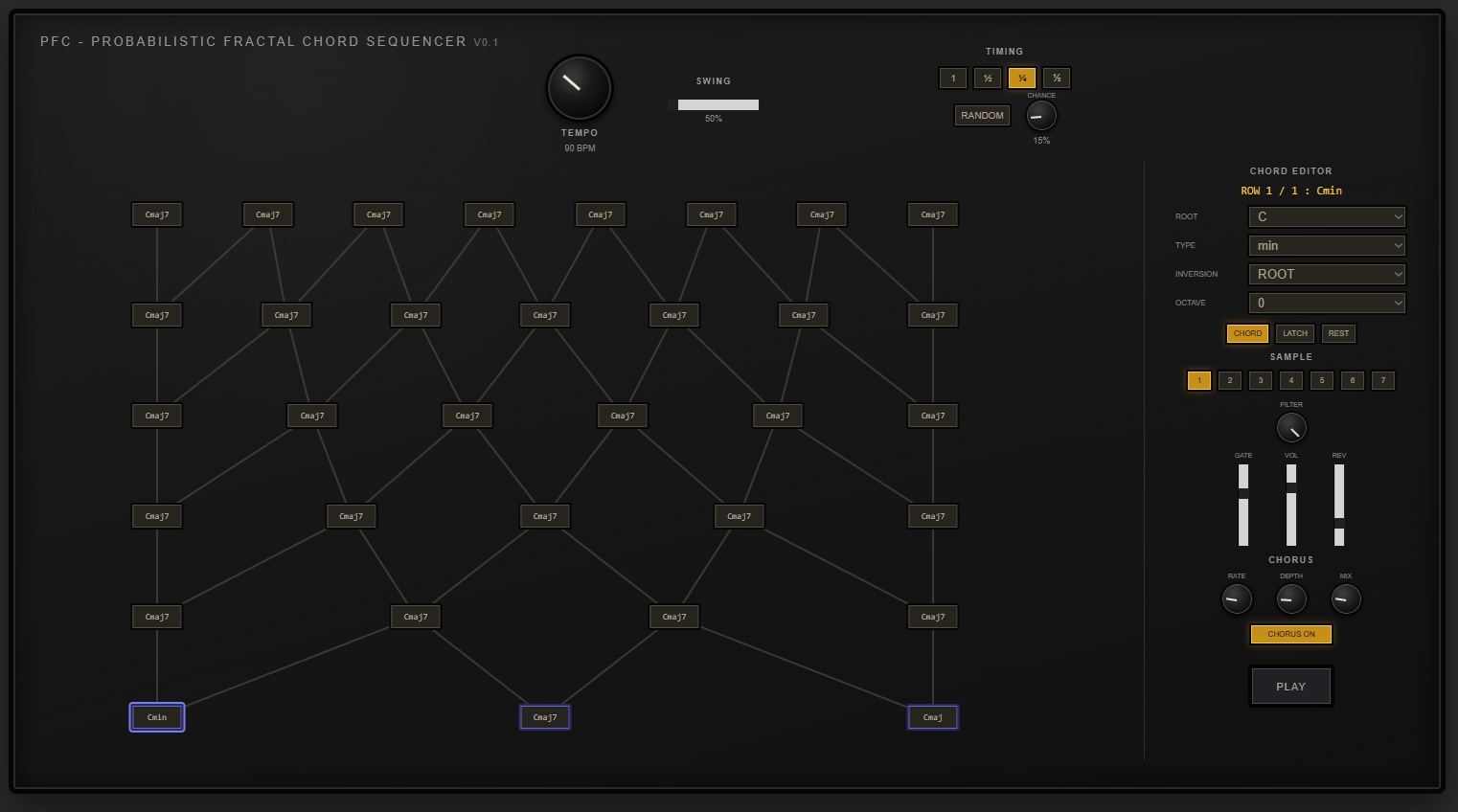This screenshot has height=812, width=1458.
Task: Pick sample slot 5
Action: tap(1322, 380)
